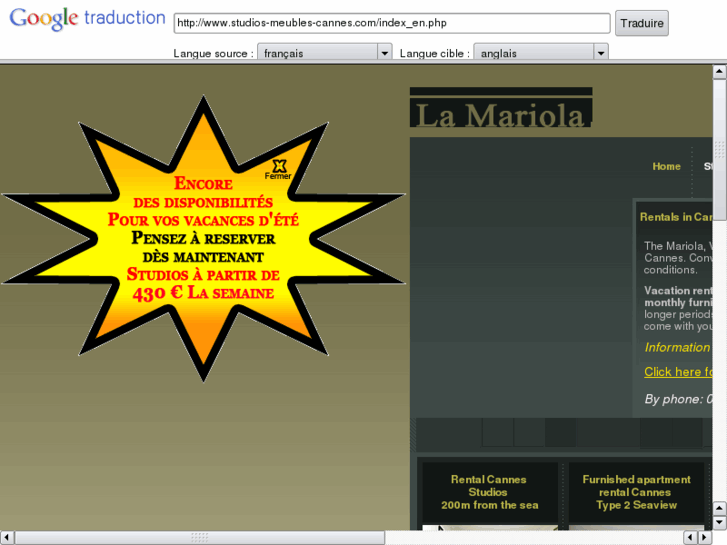Click 'Pensez à reserver' promo text
The width and height of the screenshot is (727, 545).
click(203, 238)
